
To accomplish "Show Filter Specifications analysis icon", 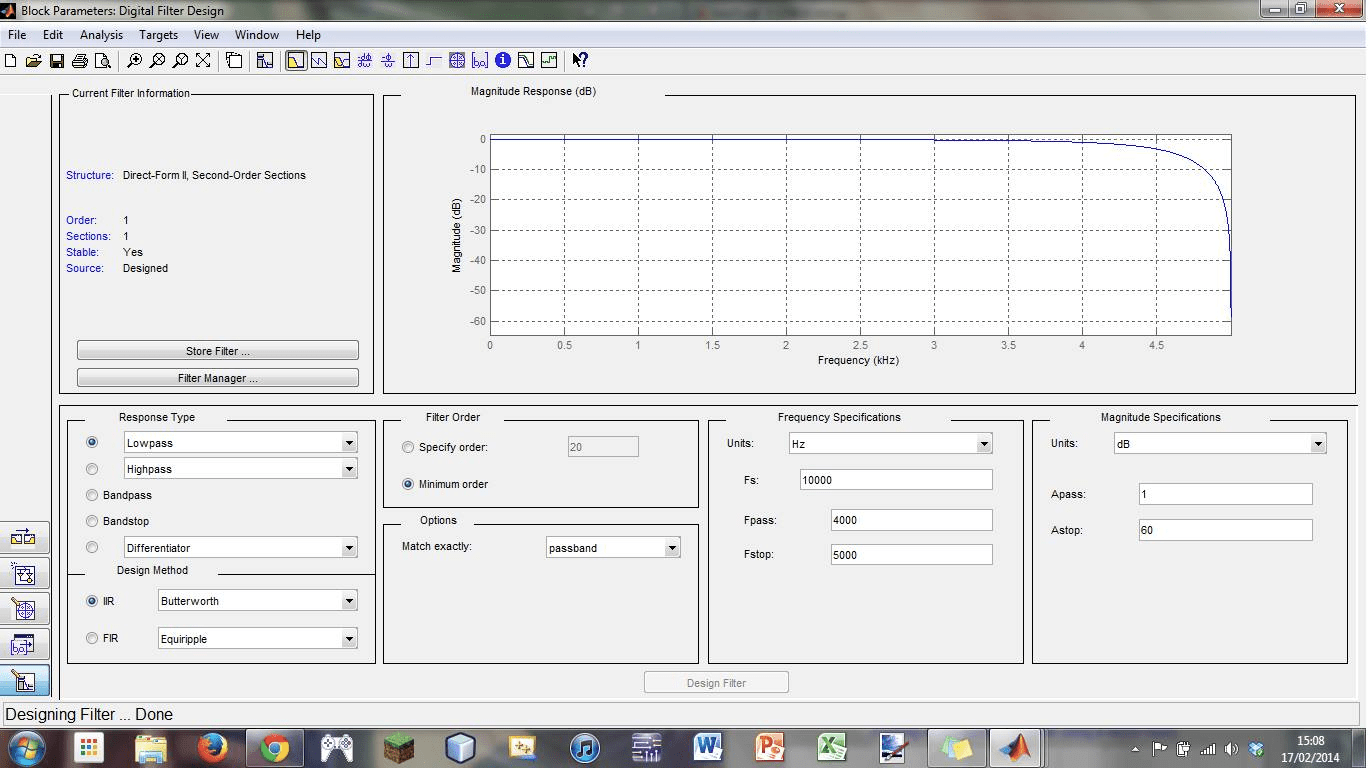I will (x=265, y=60).
